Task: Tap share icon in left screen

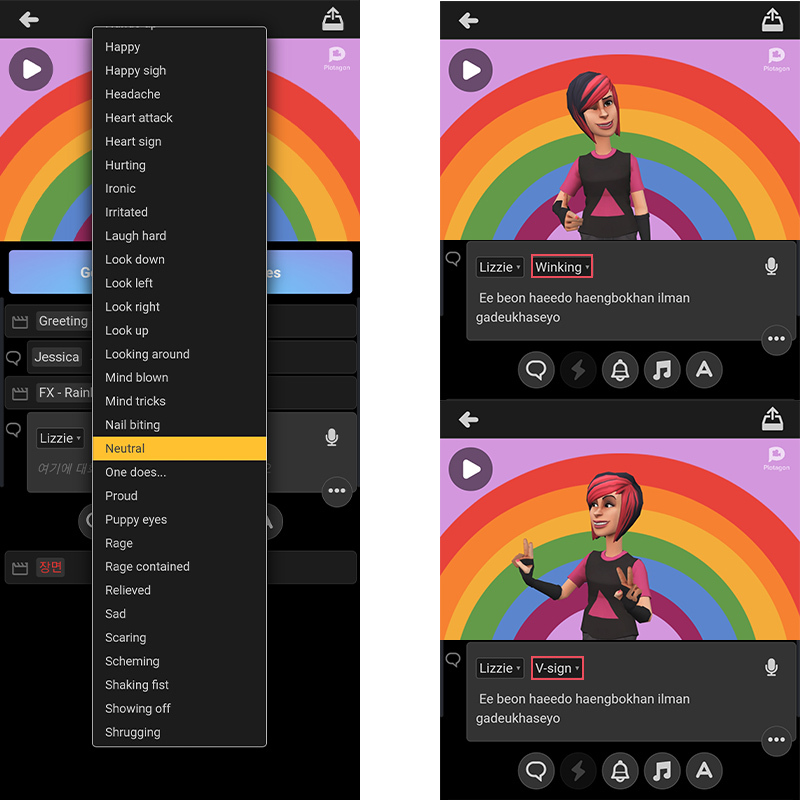Action: 333,19
